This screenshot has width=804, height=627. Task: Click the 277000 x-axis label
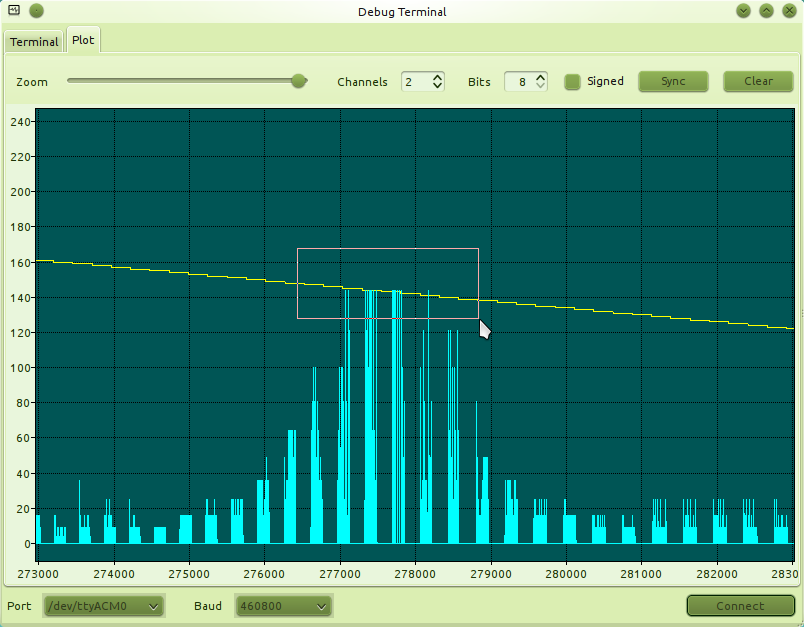[340, 574]
